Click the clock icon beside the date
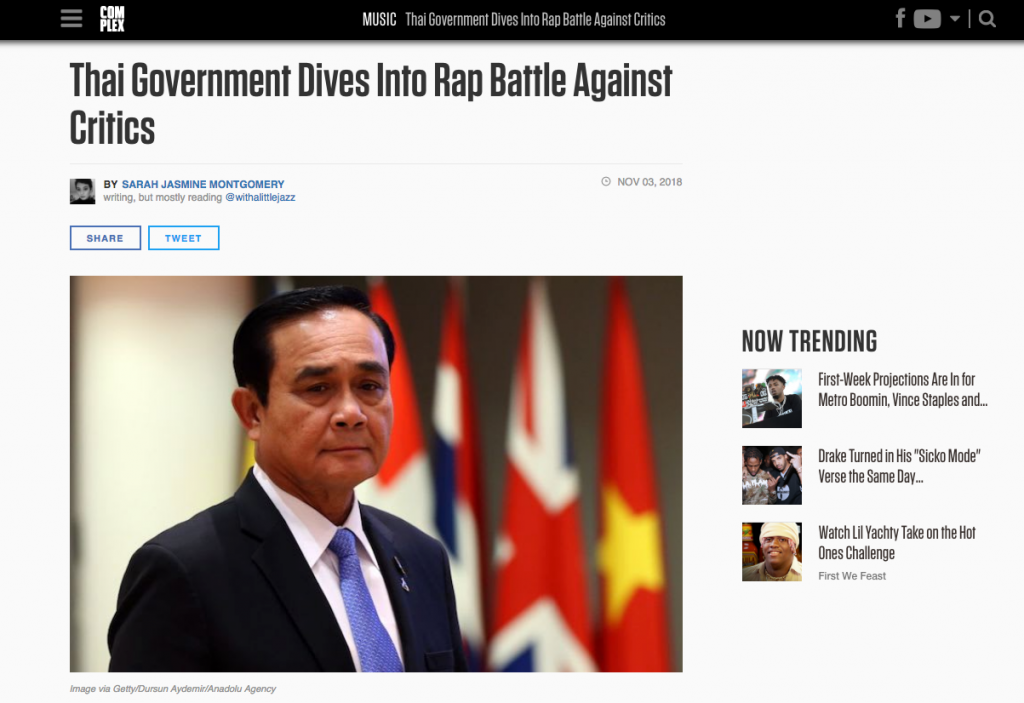This screenshot has height=703, width=1024. [x=605, y=182]
